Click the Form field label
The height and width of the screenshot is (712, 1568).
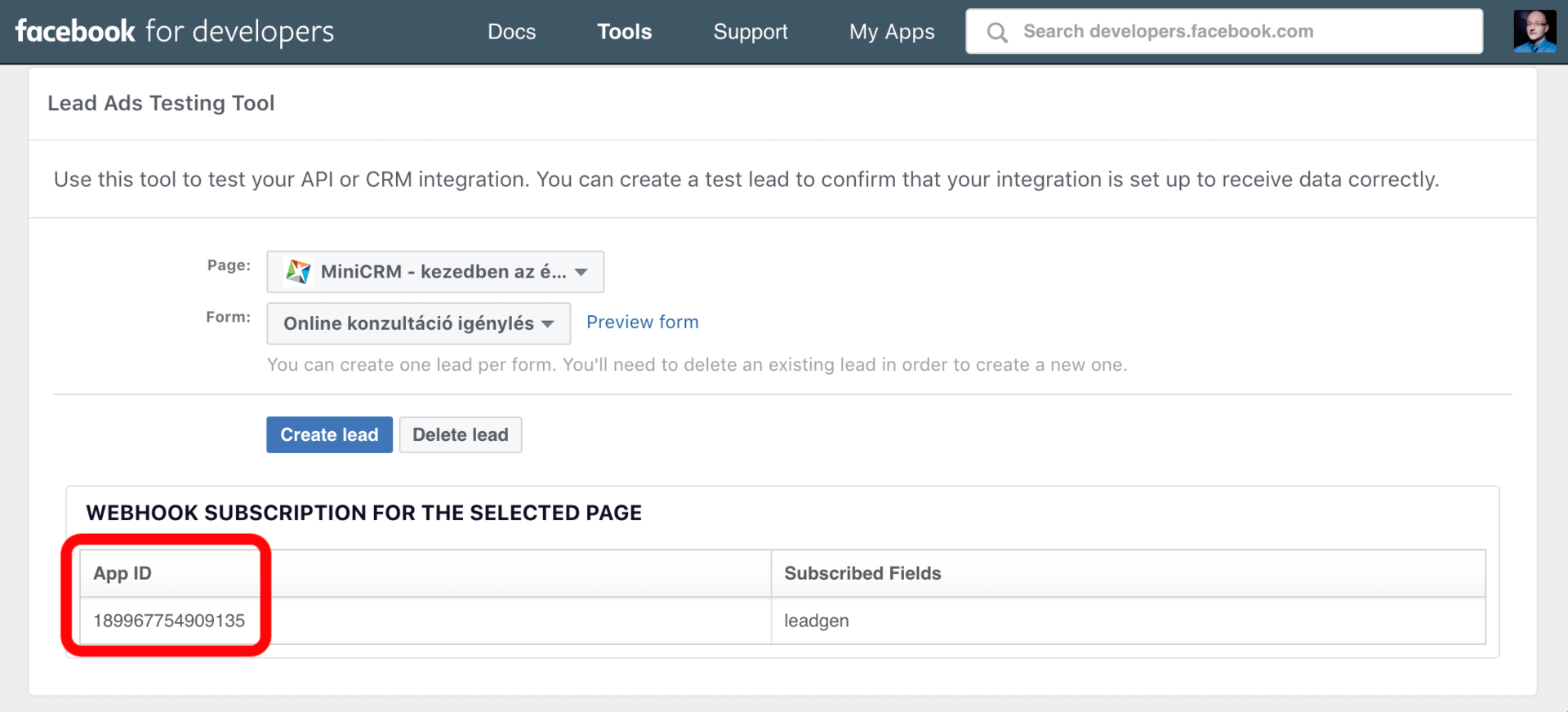click(x=228, y=317)
